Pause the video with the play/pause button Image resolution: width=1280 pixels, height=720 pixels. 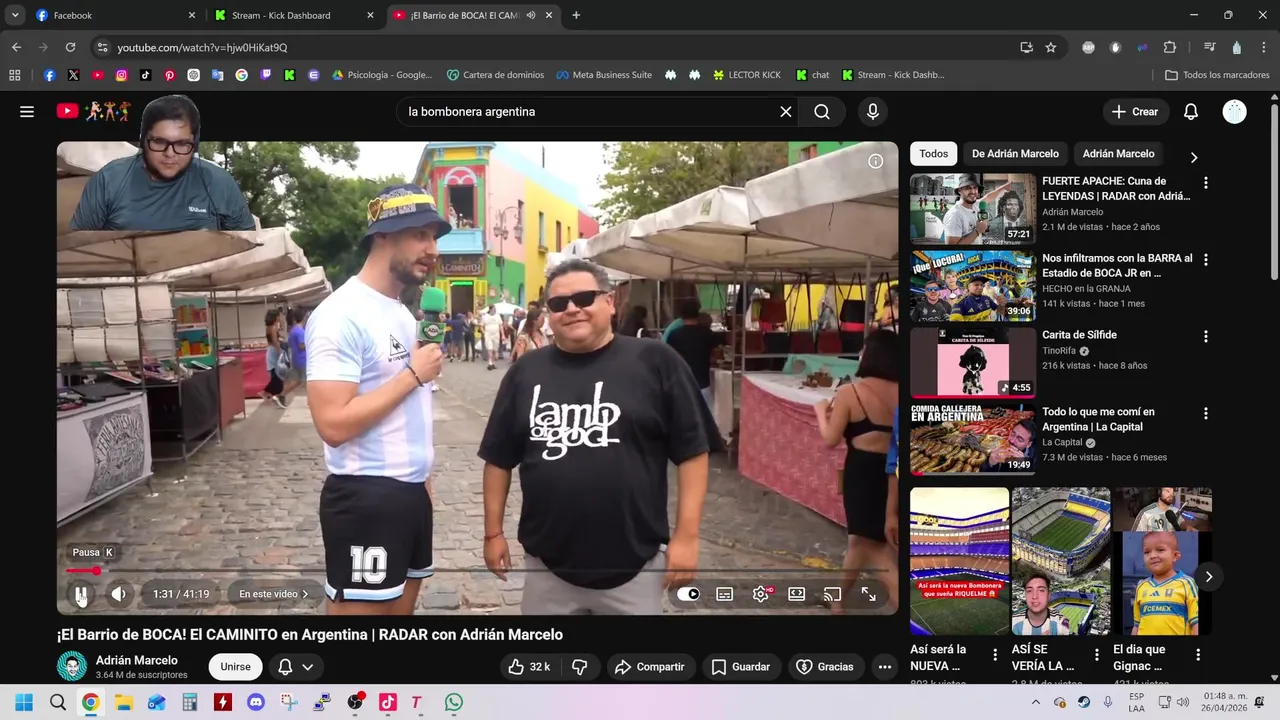(81, 594)
